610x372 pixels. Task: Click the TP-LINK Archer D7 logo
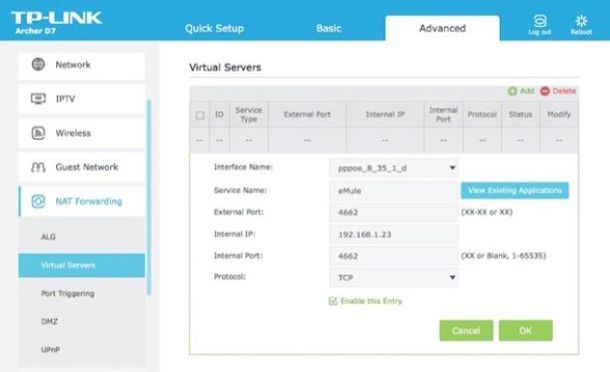[x=56, y=23]
